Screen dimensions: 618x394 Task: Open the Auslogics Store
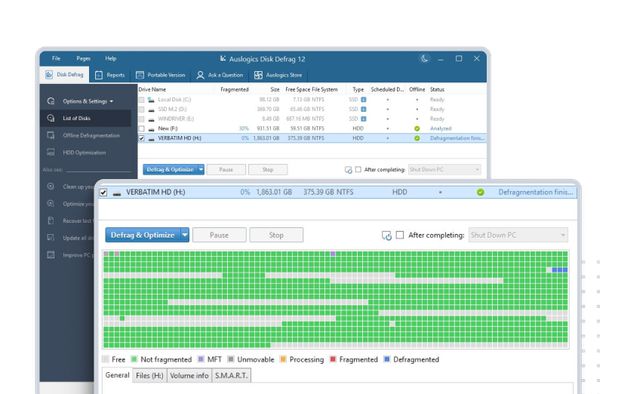278,75
